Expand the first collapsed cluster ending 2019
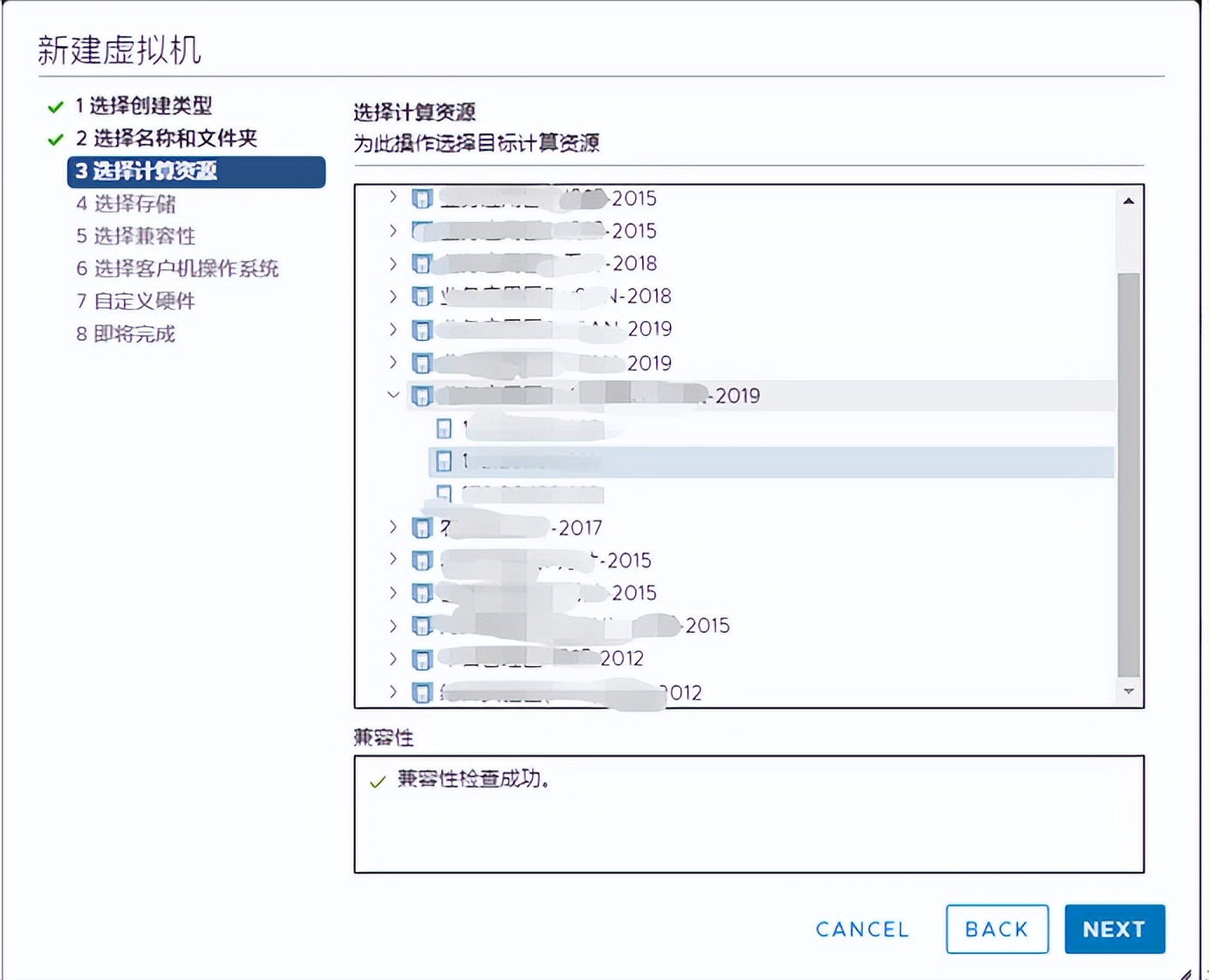The height and width of the screenshot is (980, 1209). point(393,329)
